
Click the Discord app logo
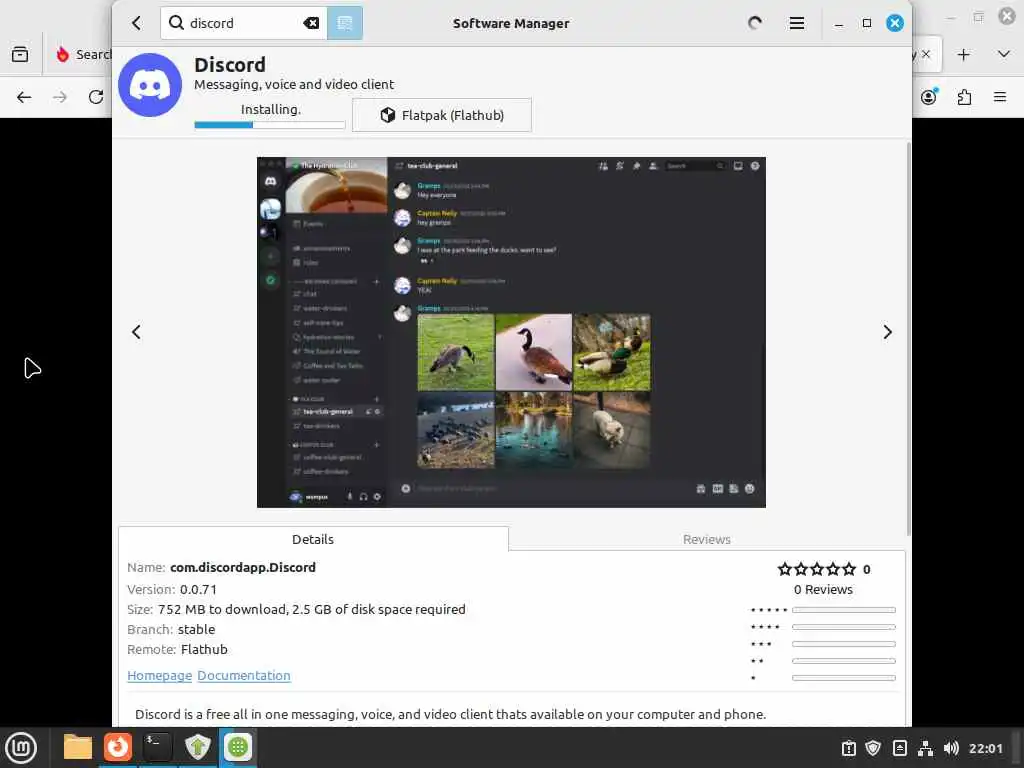pos(150,85)
